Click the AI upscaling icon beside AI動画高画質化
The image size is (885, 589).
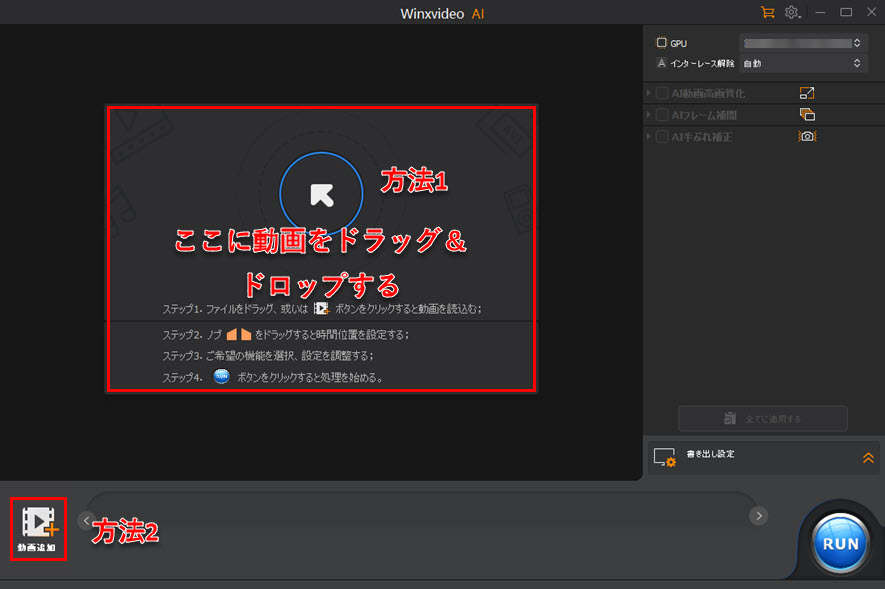click(807, 93)
